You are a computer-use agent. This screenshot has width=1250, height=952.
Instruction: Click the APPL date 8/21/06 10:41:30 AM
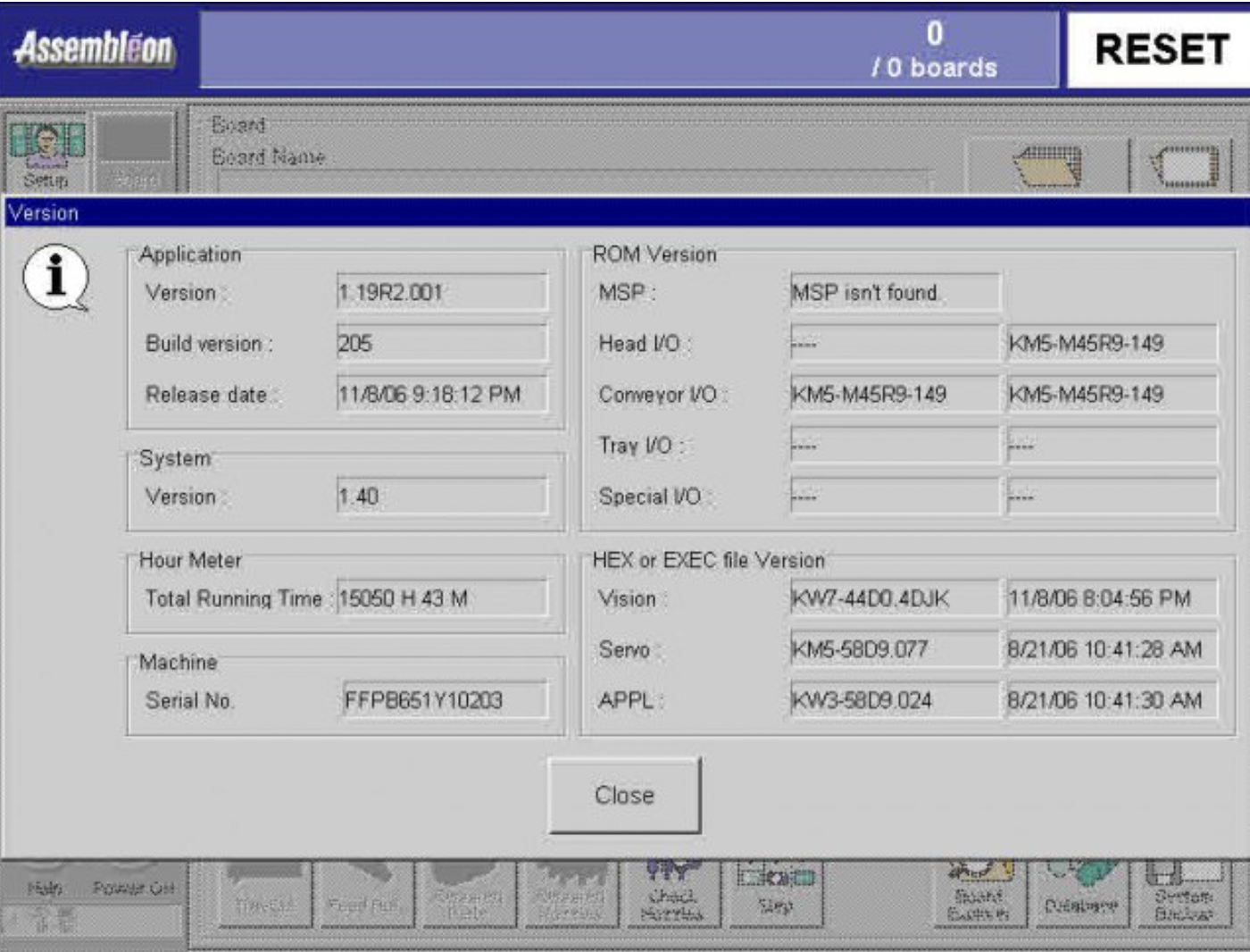click(1112, 699)
